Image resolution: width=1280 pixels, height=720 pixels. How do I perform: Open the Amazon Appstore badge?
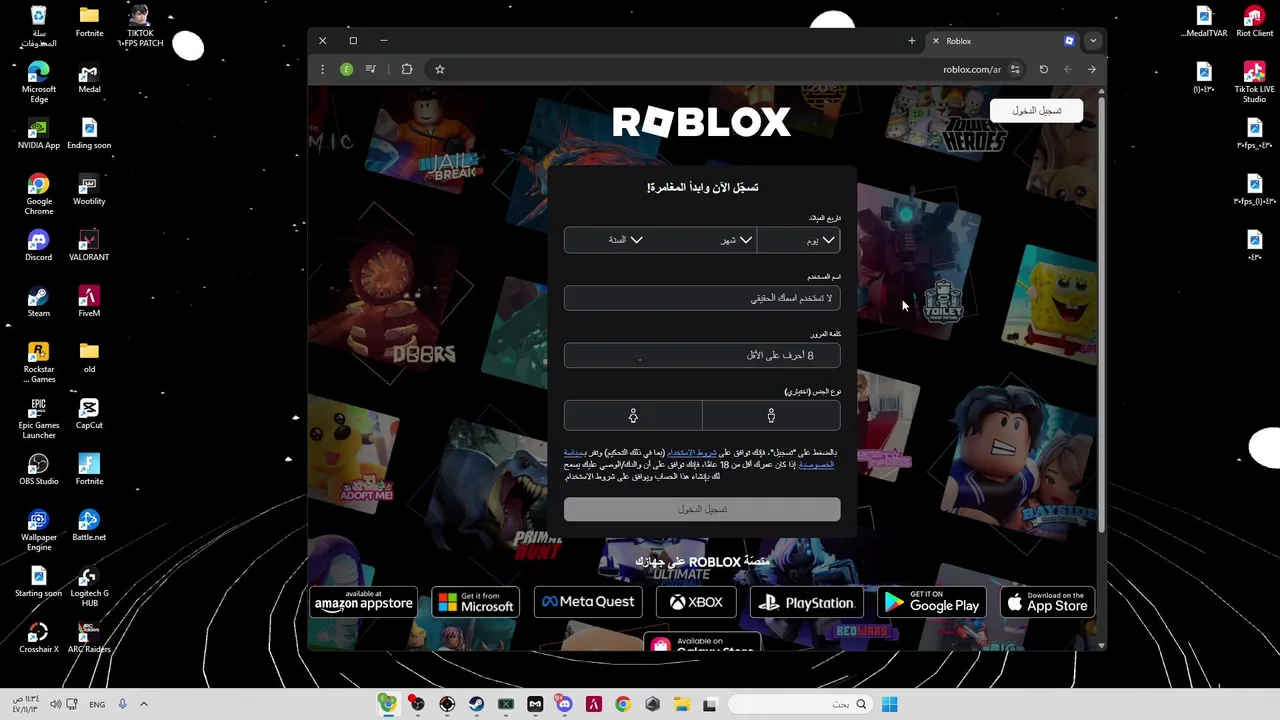(363, 602)
